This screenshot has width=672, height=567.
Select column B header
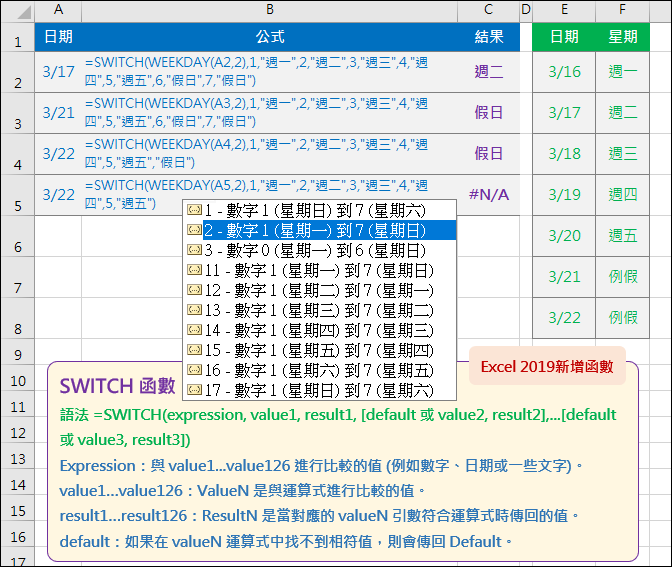point(270,10)
